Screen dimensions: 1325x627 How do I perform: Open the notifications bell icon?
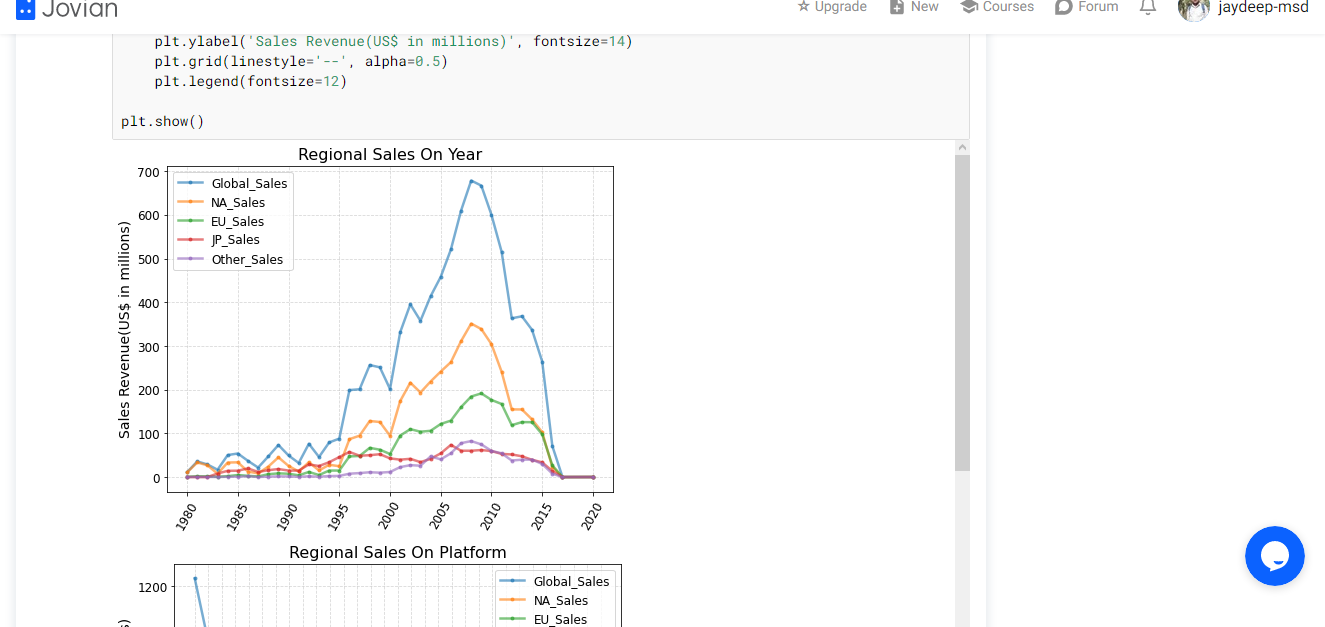[x=1148, y=6]
